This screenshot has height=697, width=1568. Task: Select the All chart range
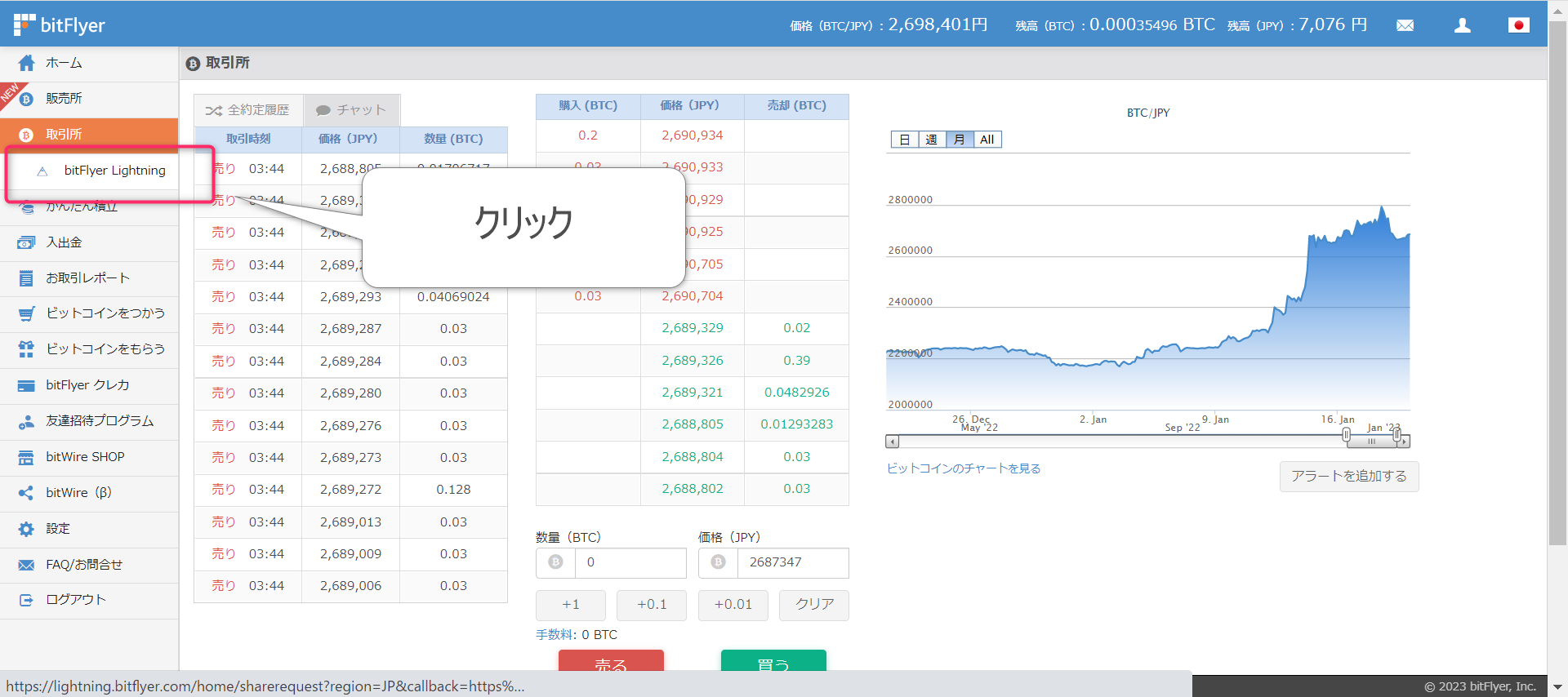(987, 140)
